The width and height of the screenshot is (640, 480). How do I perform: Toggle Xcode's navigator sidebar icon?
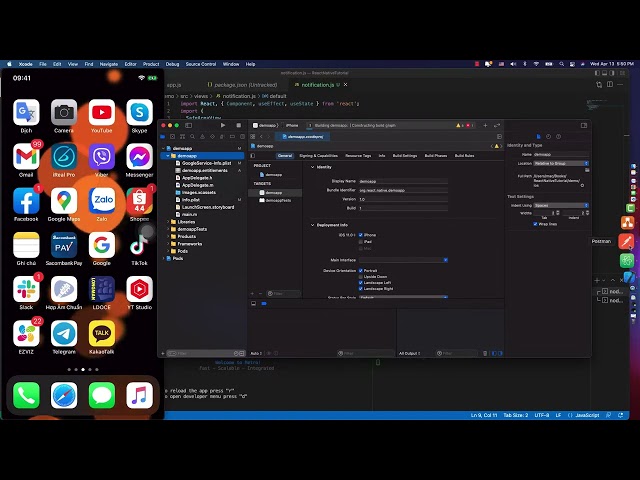(x=189, y=125)
